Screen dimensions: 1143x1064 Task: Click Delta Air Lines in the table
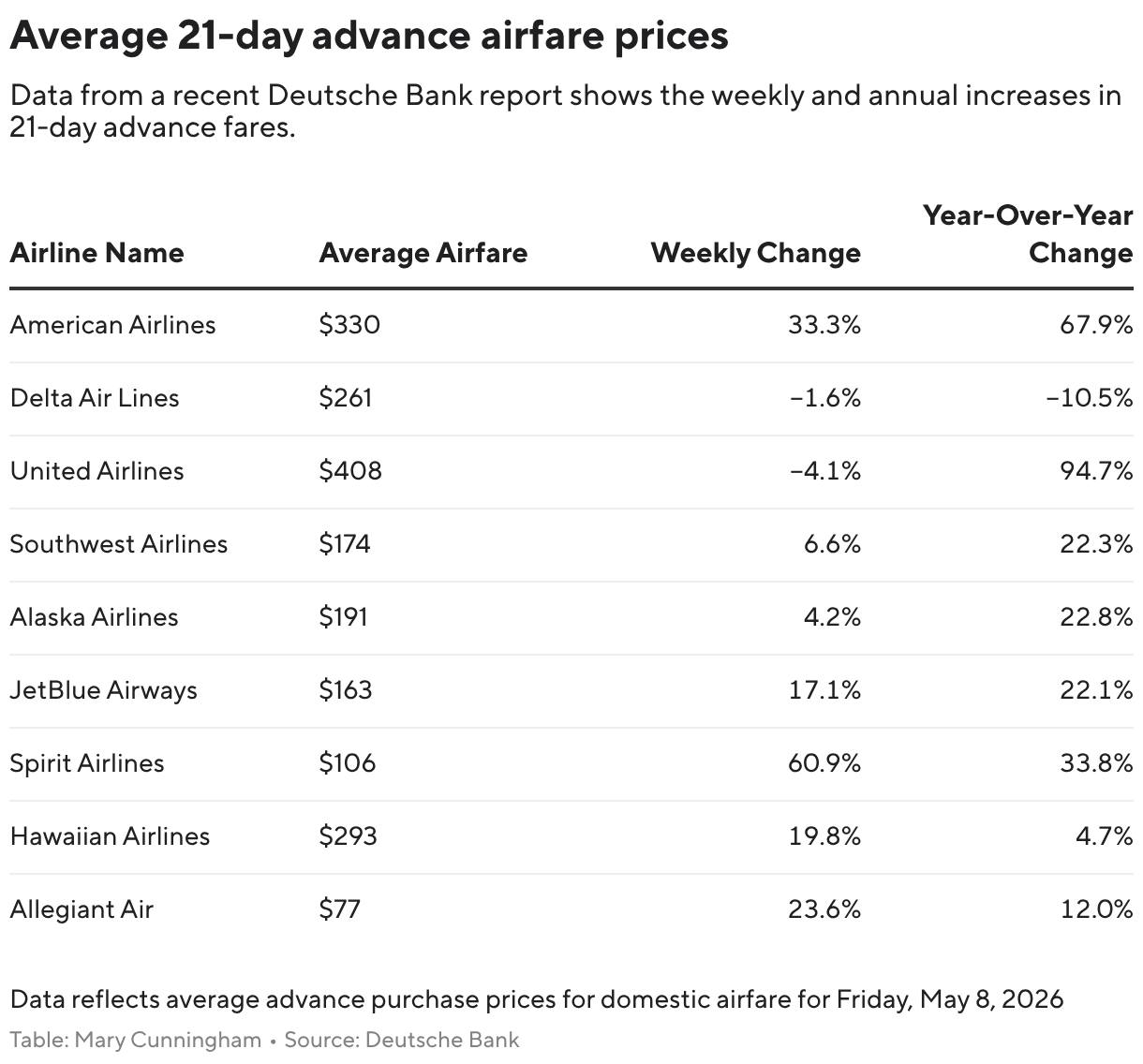pyautogui.click(x=95, y=398)
